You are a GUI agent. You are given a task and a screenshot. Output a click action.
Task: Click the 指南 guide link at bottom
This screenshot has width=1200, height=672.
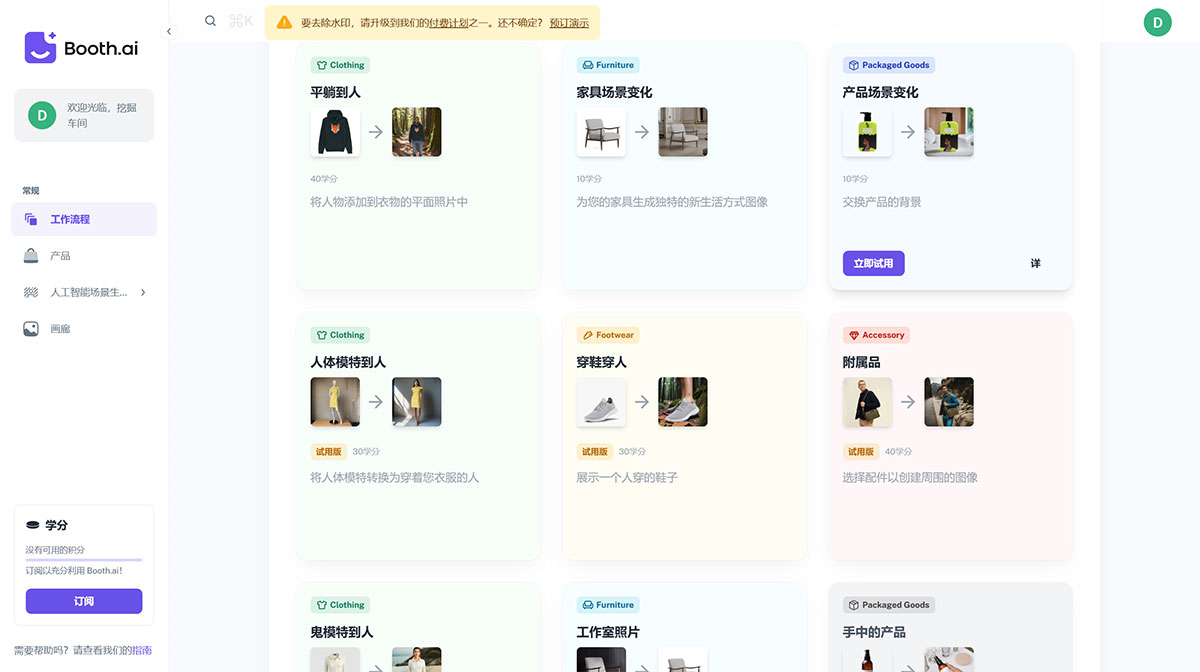[x=141, y=650]
